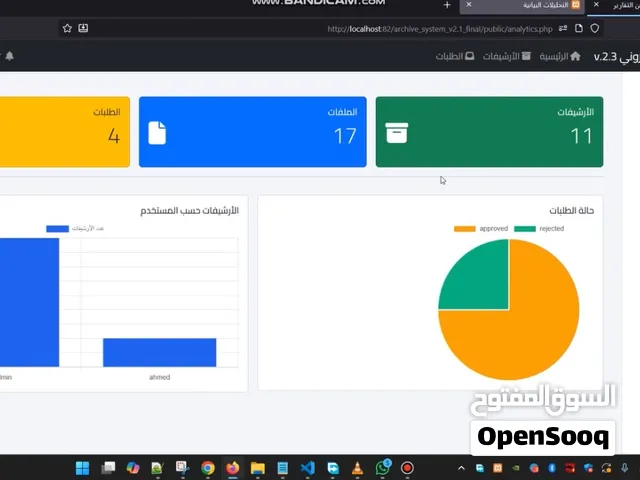Image resolution: width=640 pixels, height=480 pixels.
Task: Open Task View from the taskbar
Action: pos(108,468)
